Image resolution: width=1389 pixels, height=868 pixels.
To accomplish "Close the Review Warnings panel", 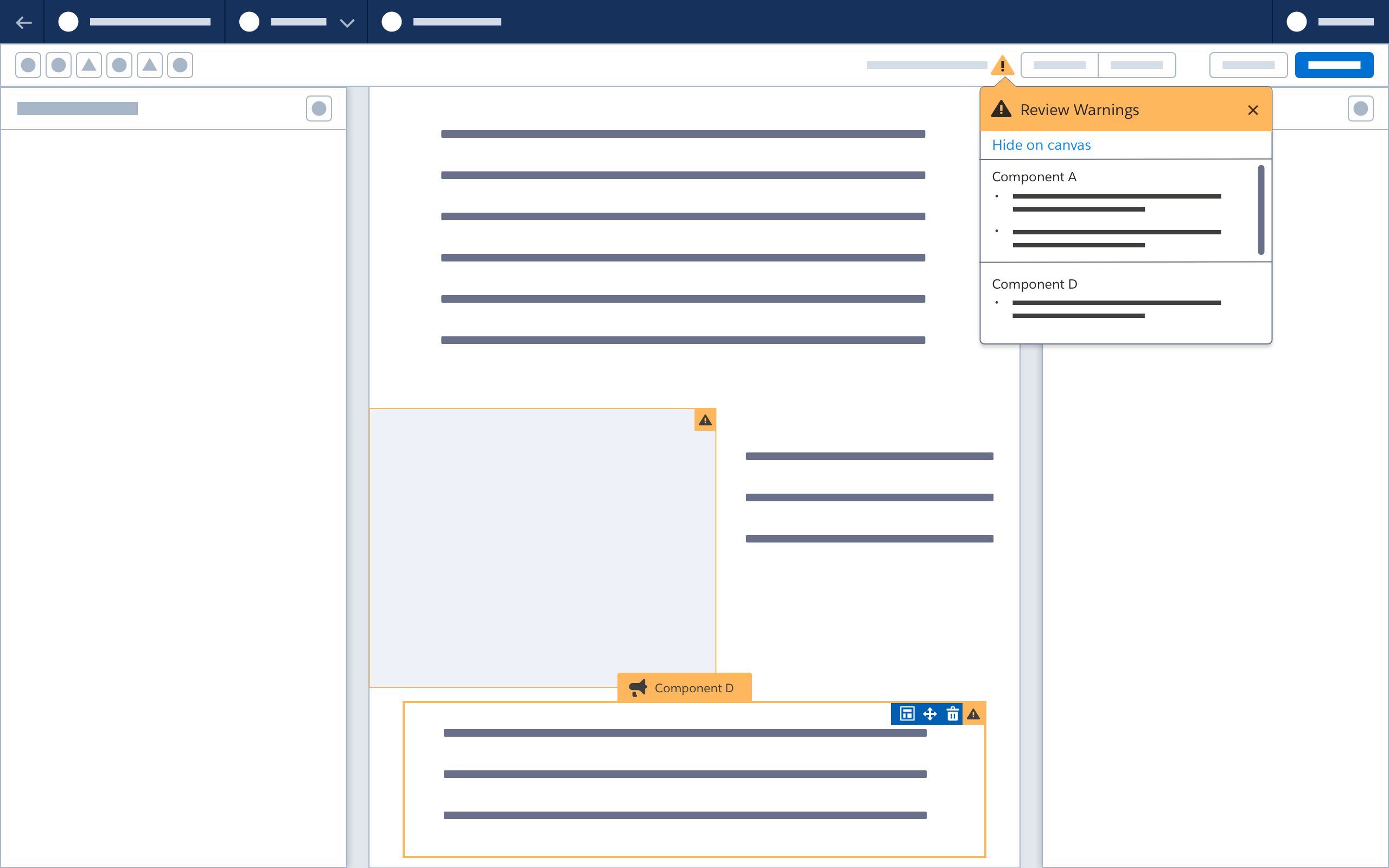I will pos(1252,110).
